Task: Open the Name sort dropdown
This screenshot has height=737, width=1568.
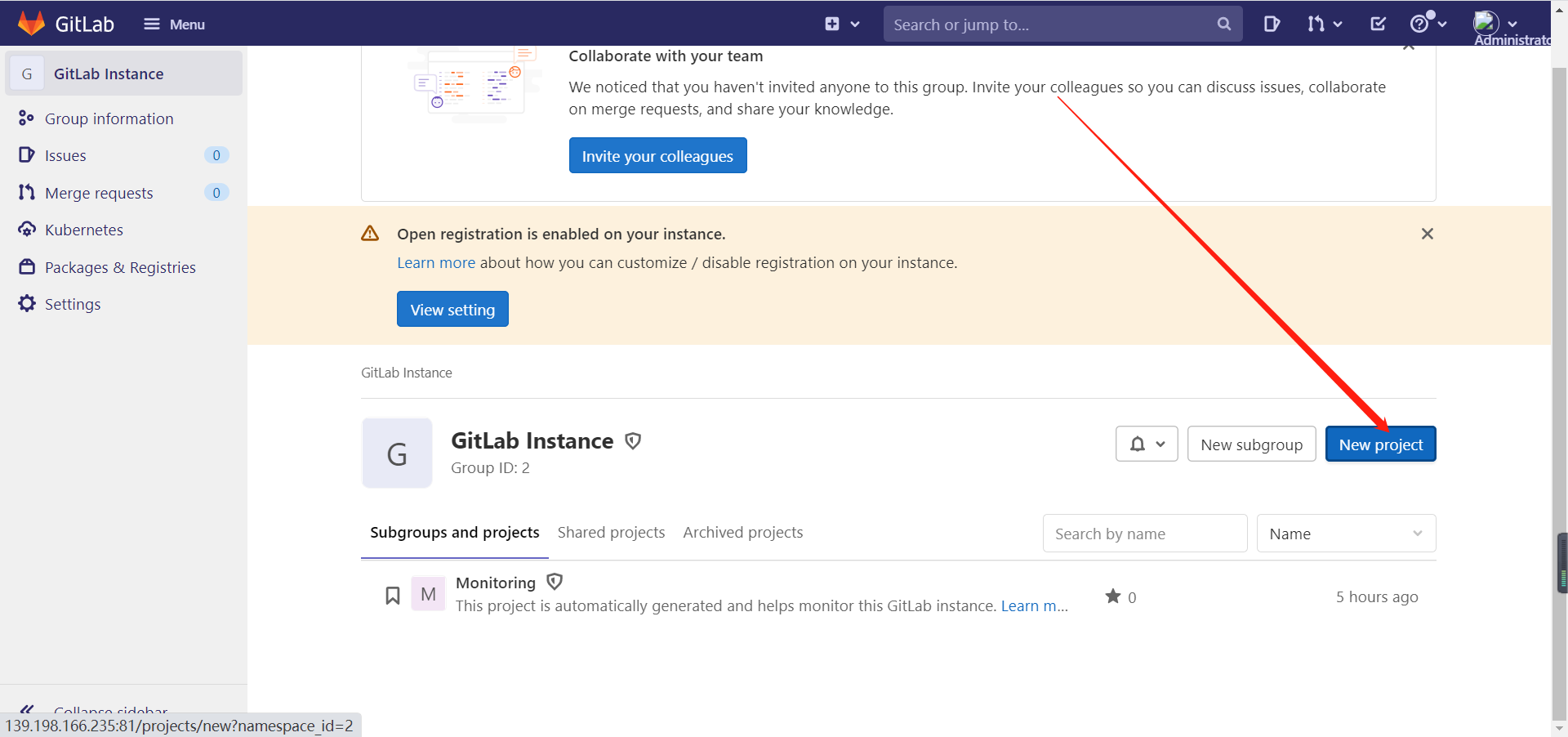Action: (1346, 534)
